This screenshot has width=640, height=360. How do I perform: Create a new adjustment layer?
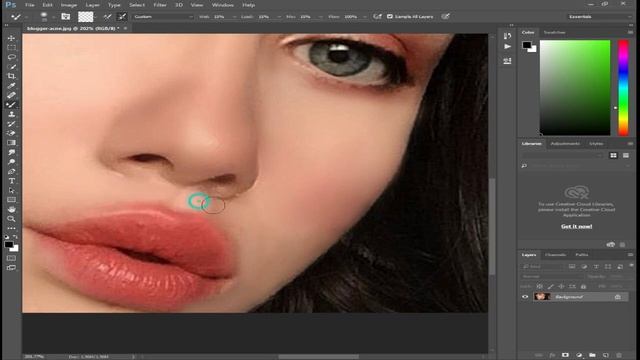tap(579, 355)
